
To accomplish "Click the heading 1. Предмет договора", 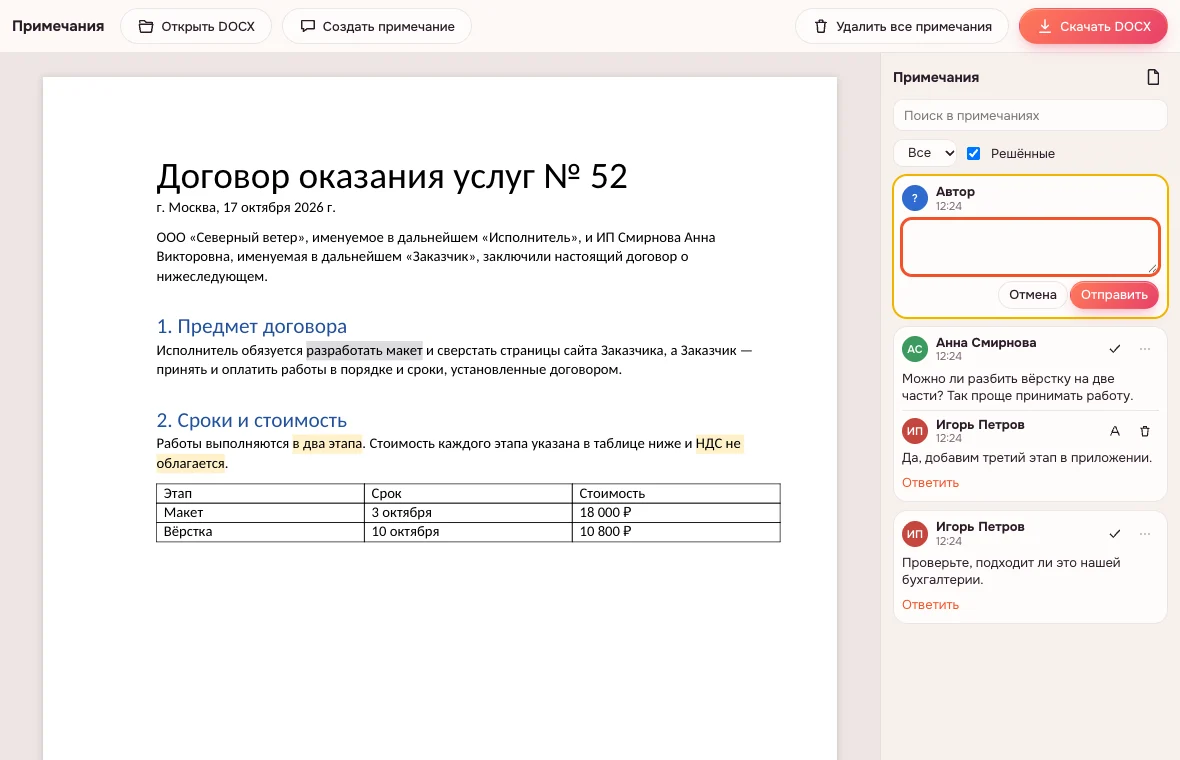I will (251, 327).
